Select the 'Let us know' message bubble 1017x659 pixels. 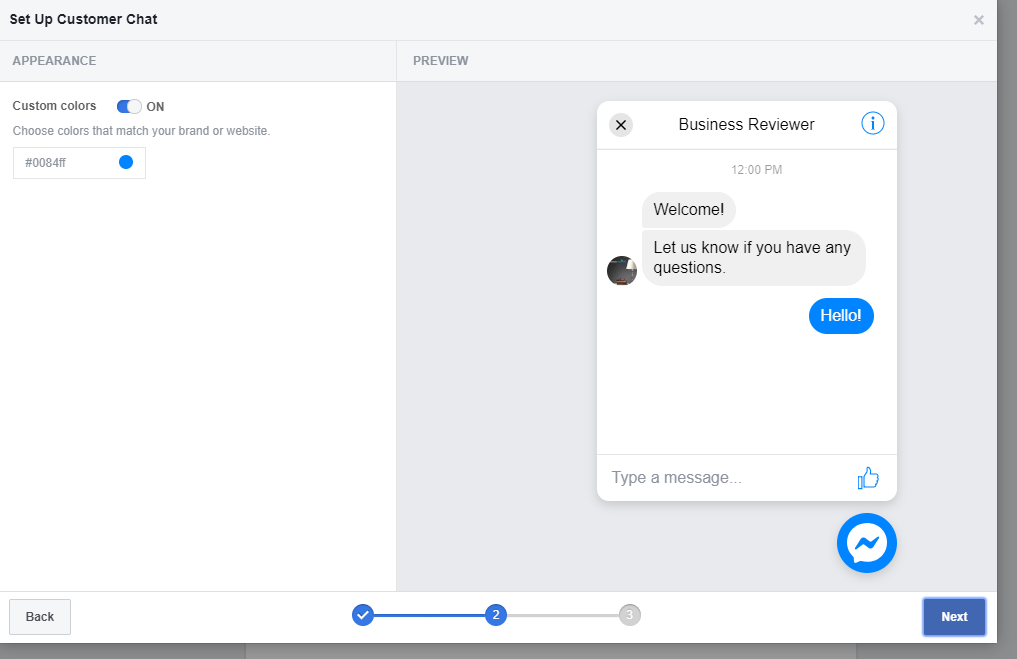753,258
